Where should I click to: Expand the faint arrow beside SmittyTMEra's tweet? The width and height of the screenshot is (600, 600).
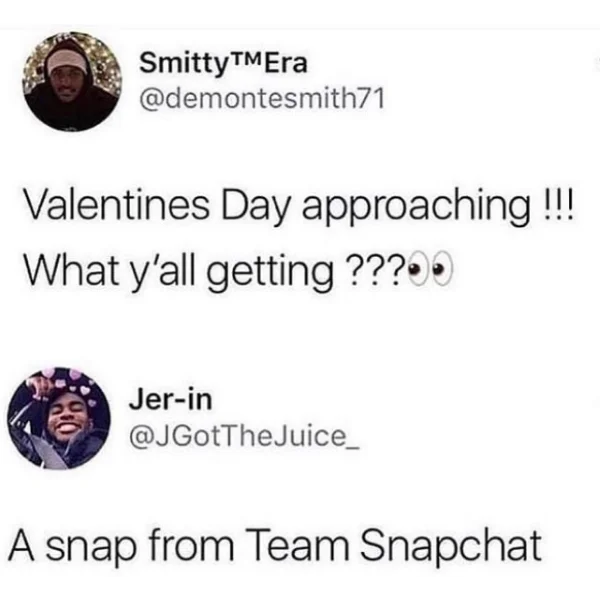[x=597, y=63]
